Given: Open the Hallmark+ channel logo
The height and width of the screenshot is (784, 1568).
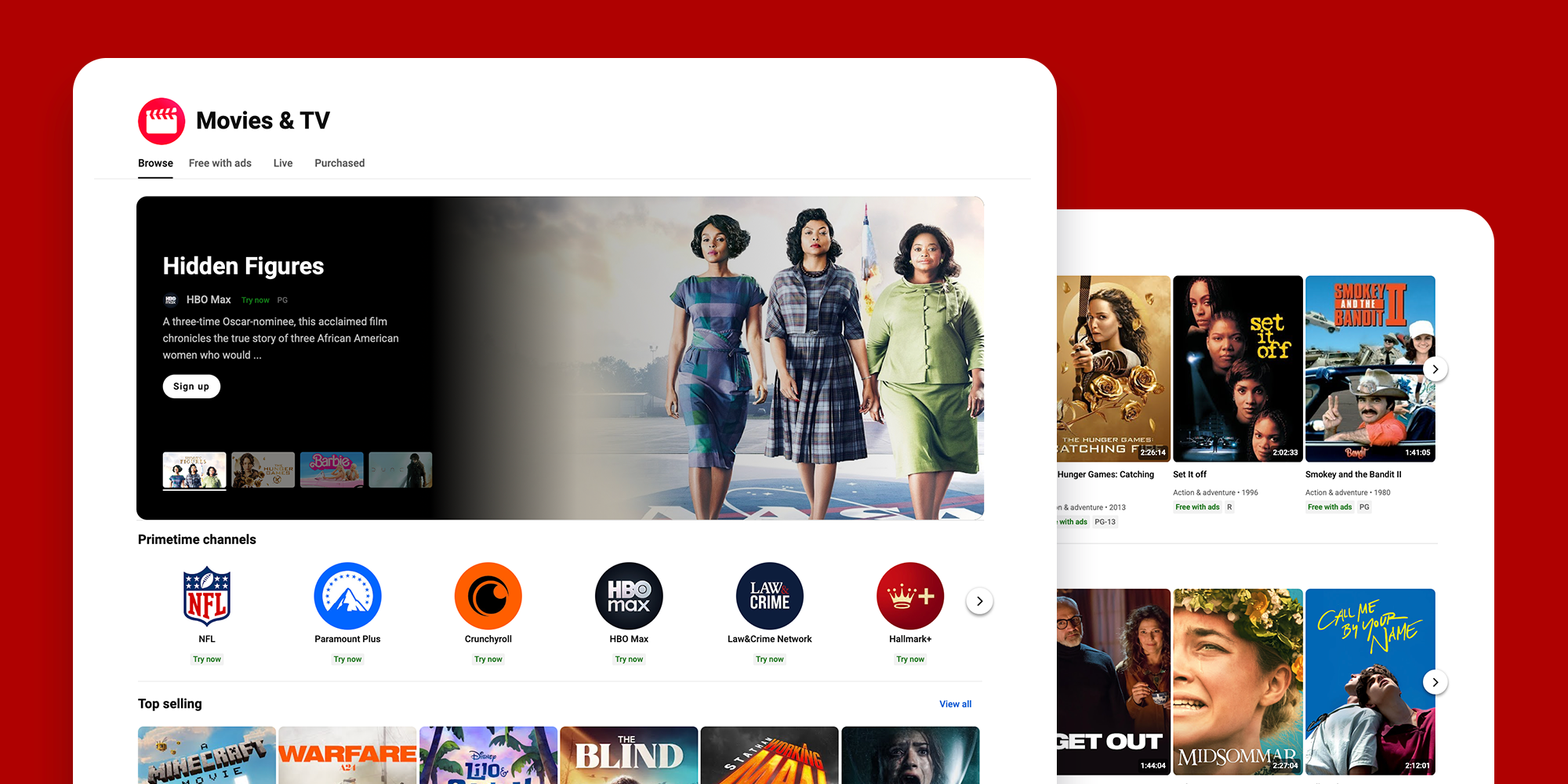Looking at the screenshot, I should click(910, 596).
